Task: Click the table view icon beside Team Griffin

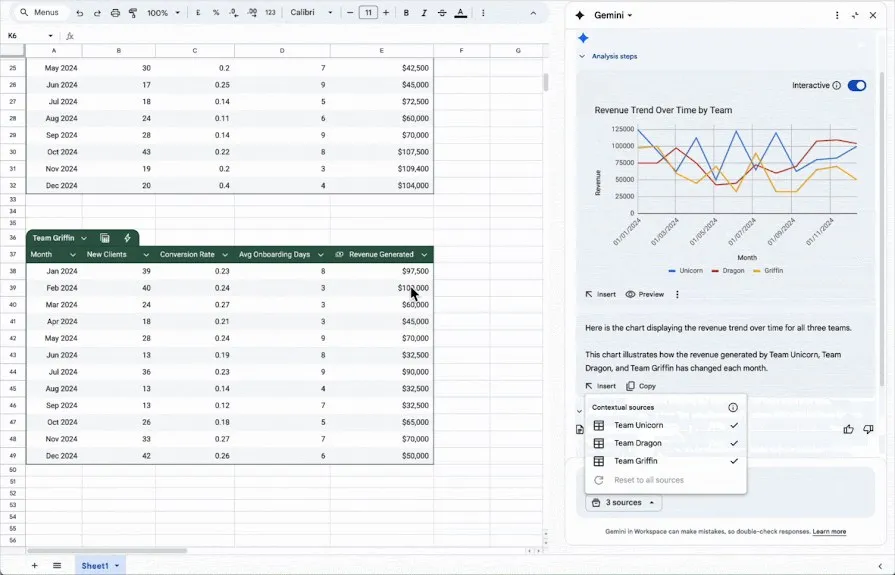Action: 105,238
